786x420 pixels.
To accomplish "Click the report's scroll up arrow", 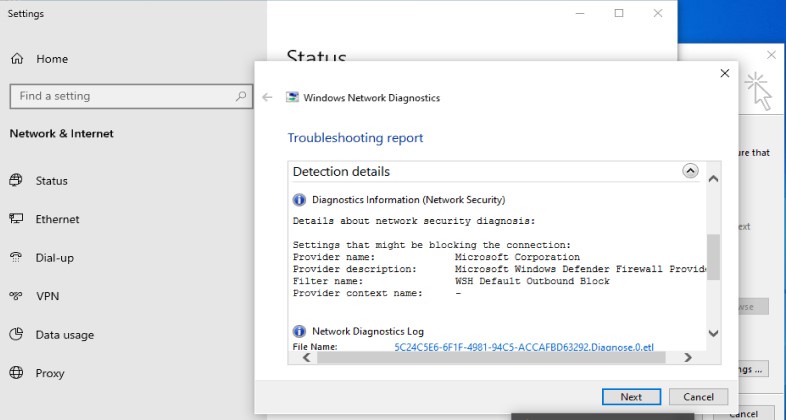I will point(713,179).
